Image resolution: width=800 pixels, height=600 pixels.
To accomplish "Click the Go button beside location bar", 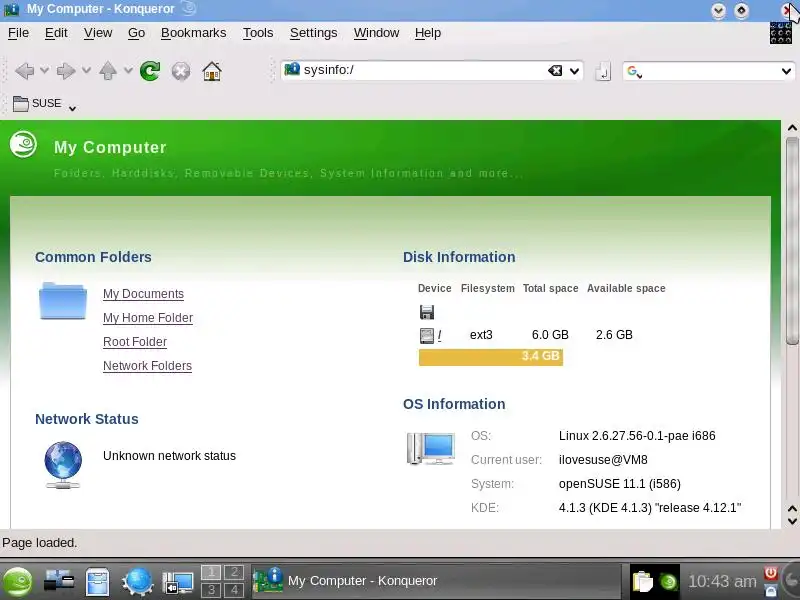I will pyautogui.click(x=603, y=71).
